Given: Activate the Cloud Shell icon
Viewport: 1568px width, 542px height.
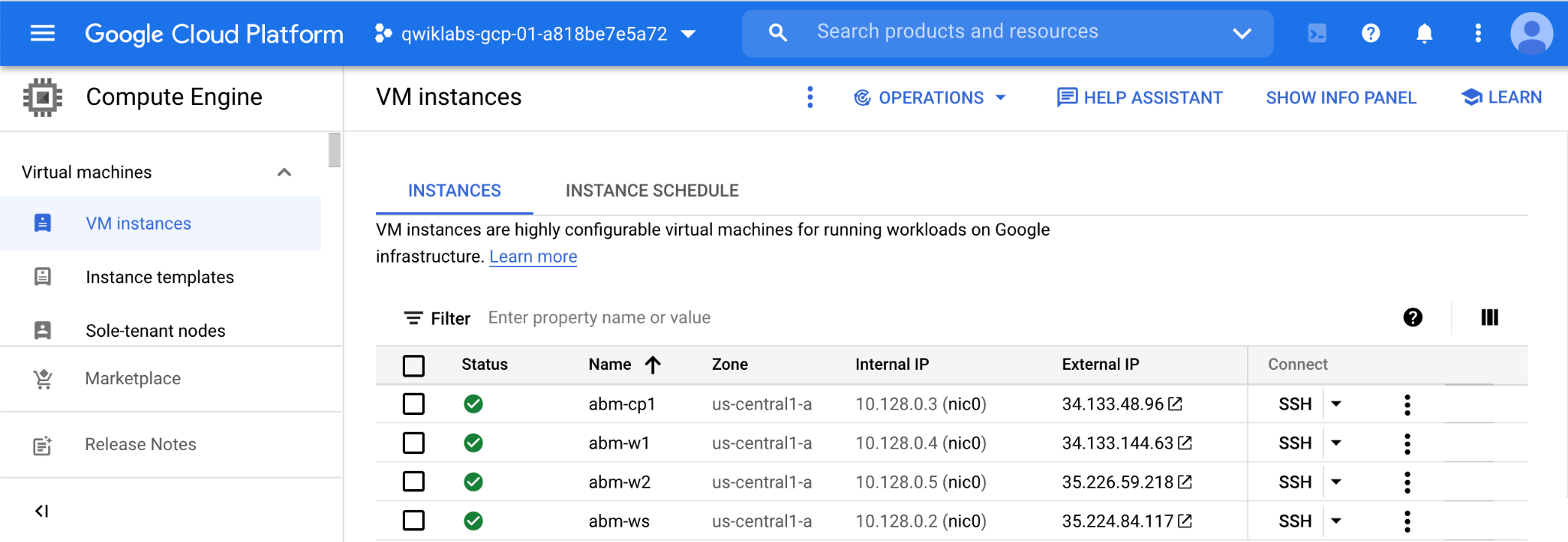Looking at the screenshot, I should point(1317,33).
